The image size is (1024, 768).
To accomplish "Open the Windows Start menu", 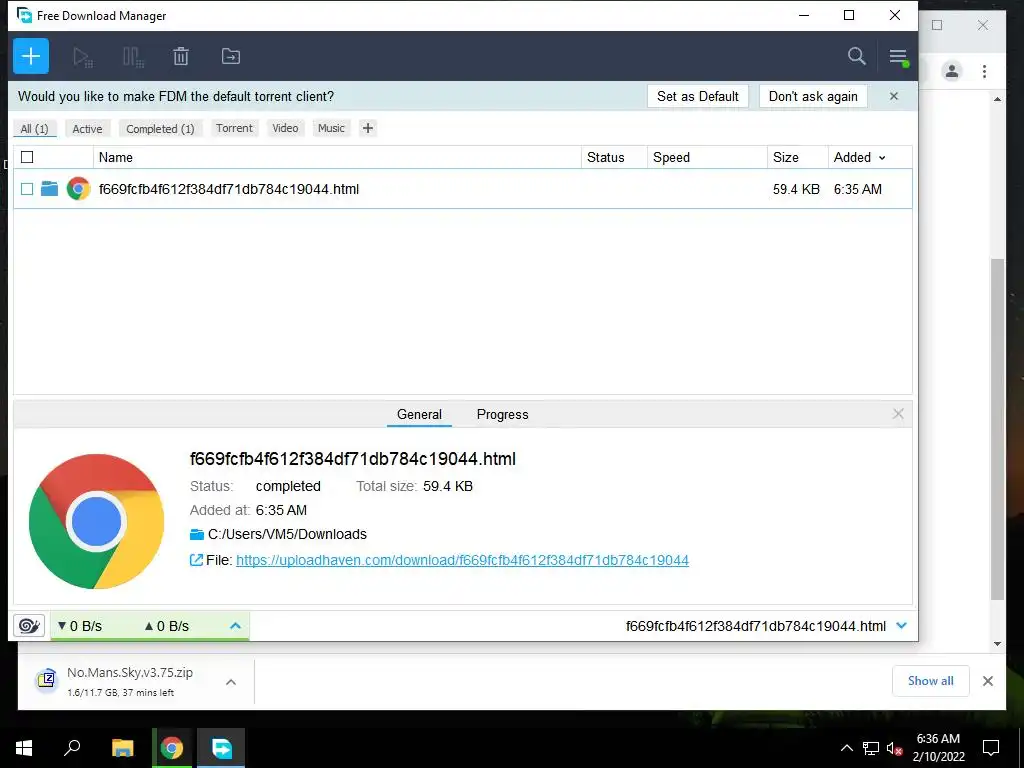I will (x=24, y=748).
